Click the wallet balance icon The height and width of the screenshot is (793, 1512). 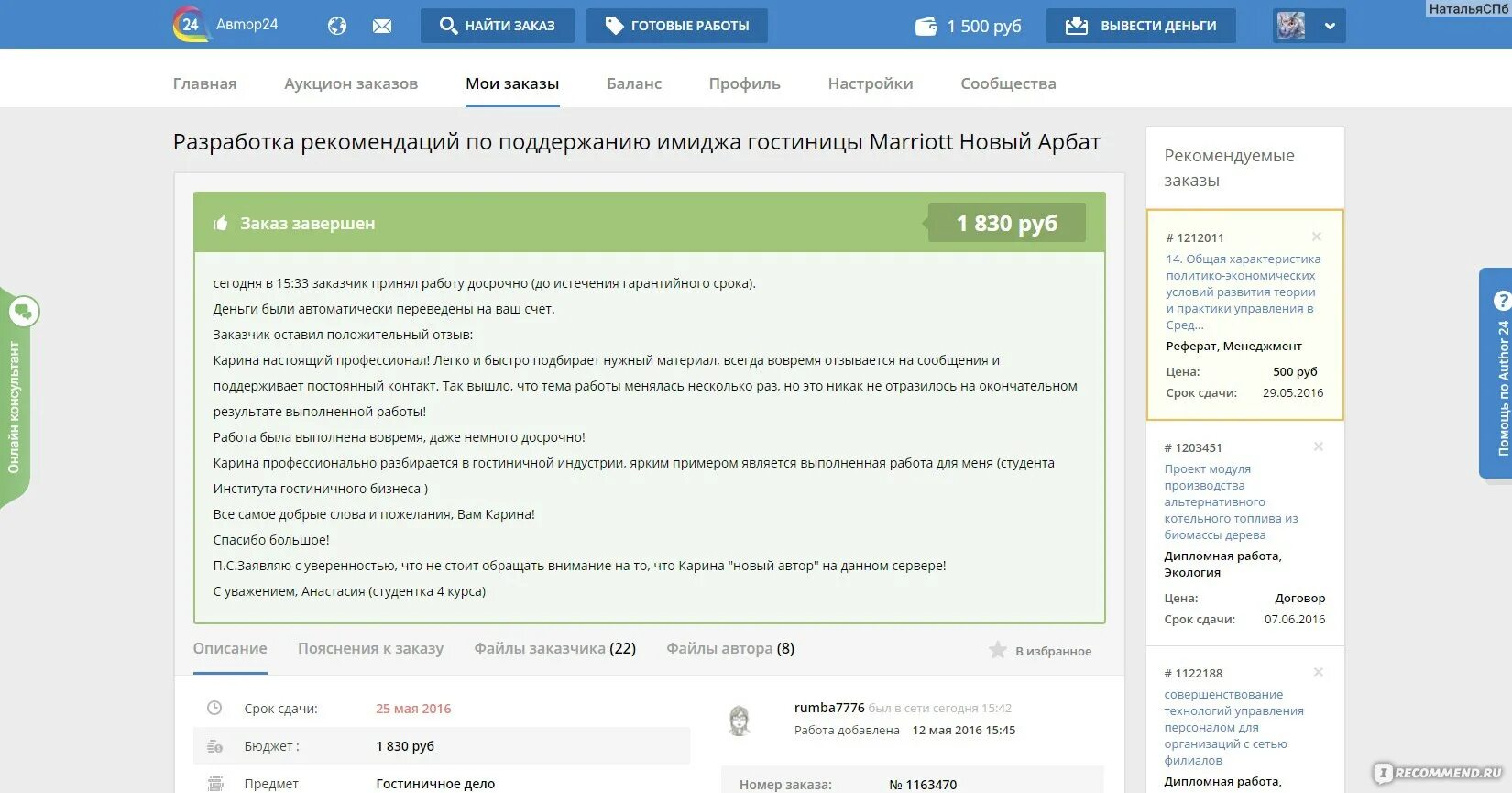point(926,27)
